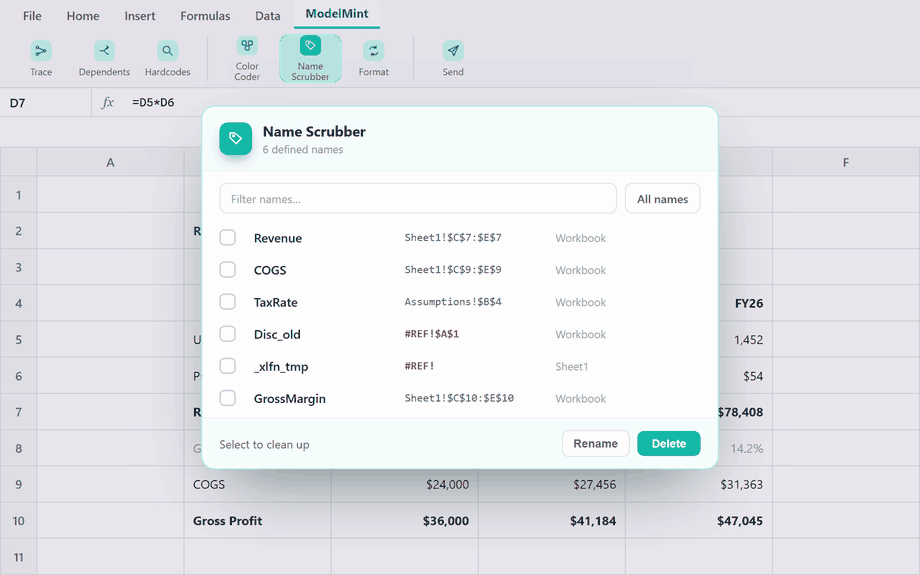Click the TaxRate defined name label

(x=275, y=303)
